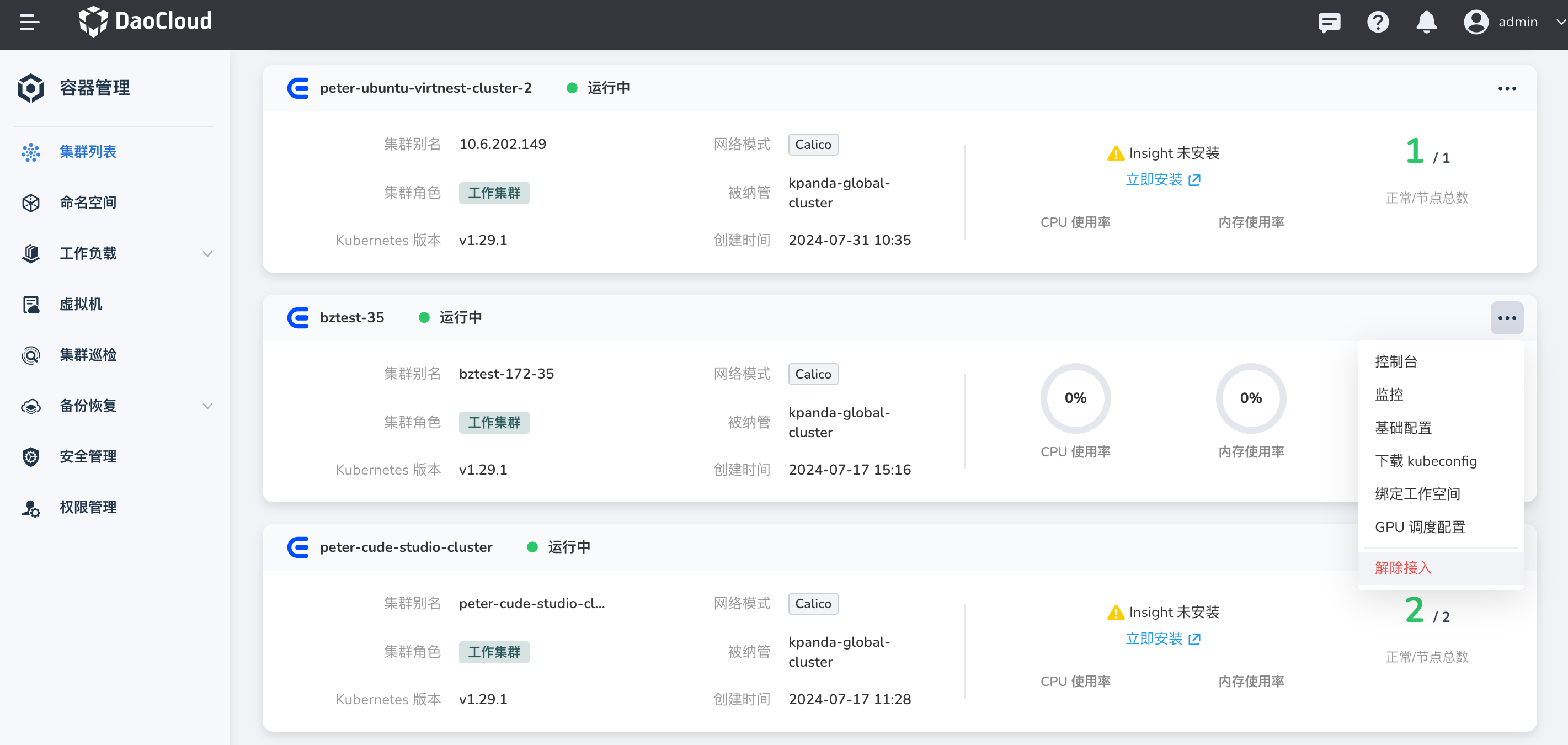The height and width of the screenshot is (745, 1568).
Task: Open the more menu for peter-ubuntu-virtnest-cluster-2
Action: tap(1507, 89)
